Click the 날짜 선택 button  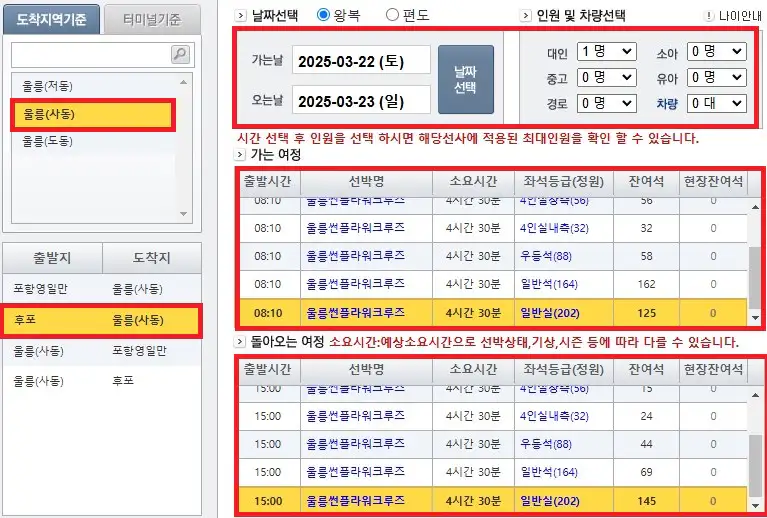click(466, 80)
